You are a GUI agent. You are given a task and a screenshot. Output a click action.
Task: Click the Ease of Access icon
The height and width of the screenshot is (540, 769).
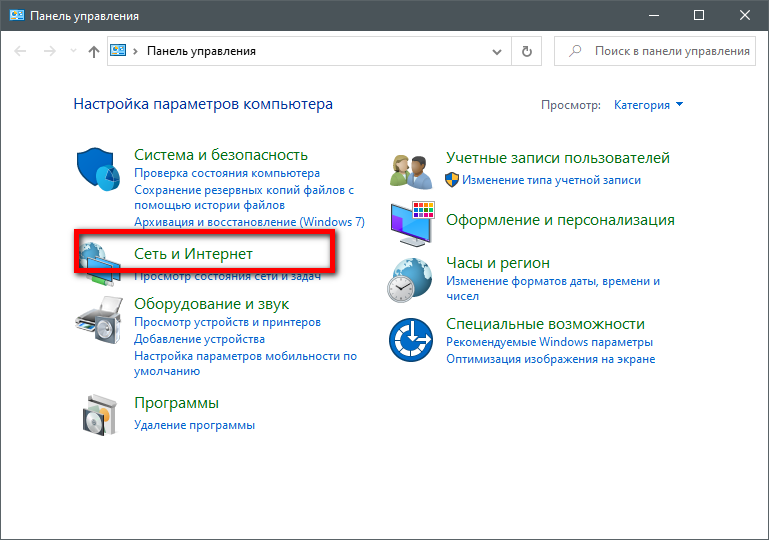(410, 340)
